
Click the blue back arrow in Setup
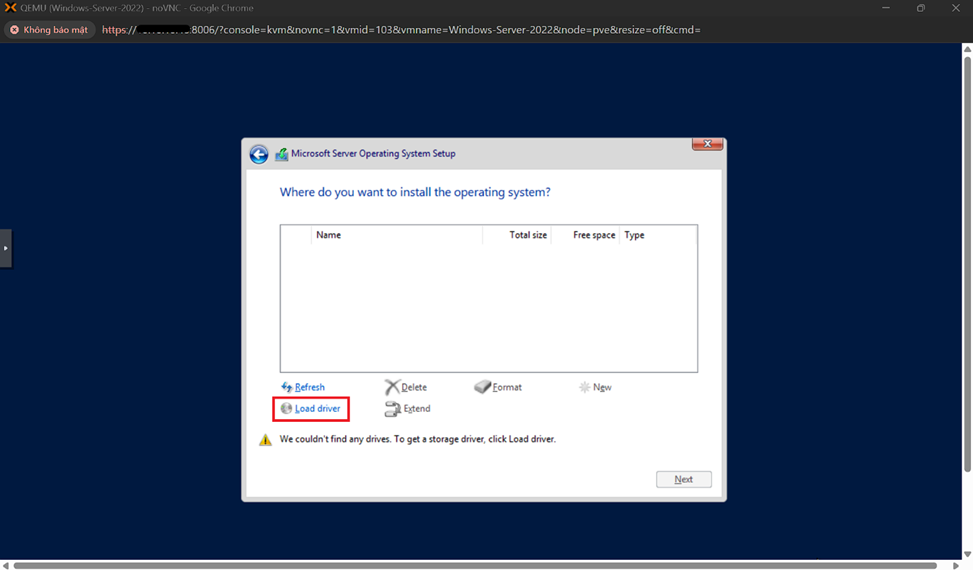coord(259,154)
